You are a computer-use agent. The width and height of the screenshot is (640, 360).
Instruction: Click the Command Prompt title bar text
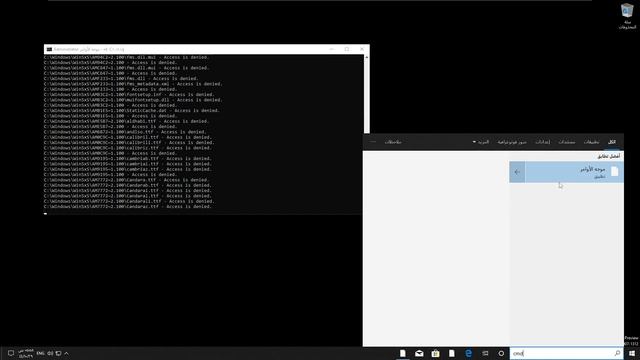pyautogui.click(x=89, y=49)
